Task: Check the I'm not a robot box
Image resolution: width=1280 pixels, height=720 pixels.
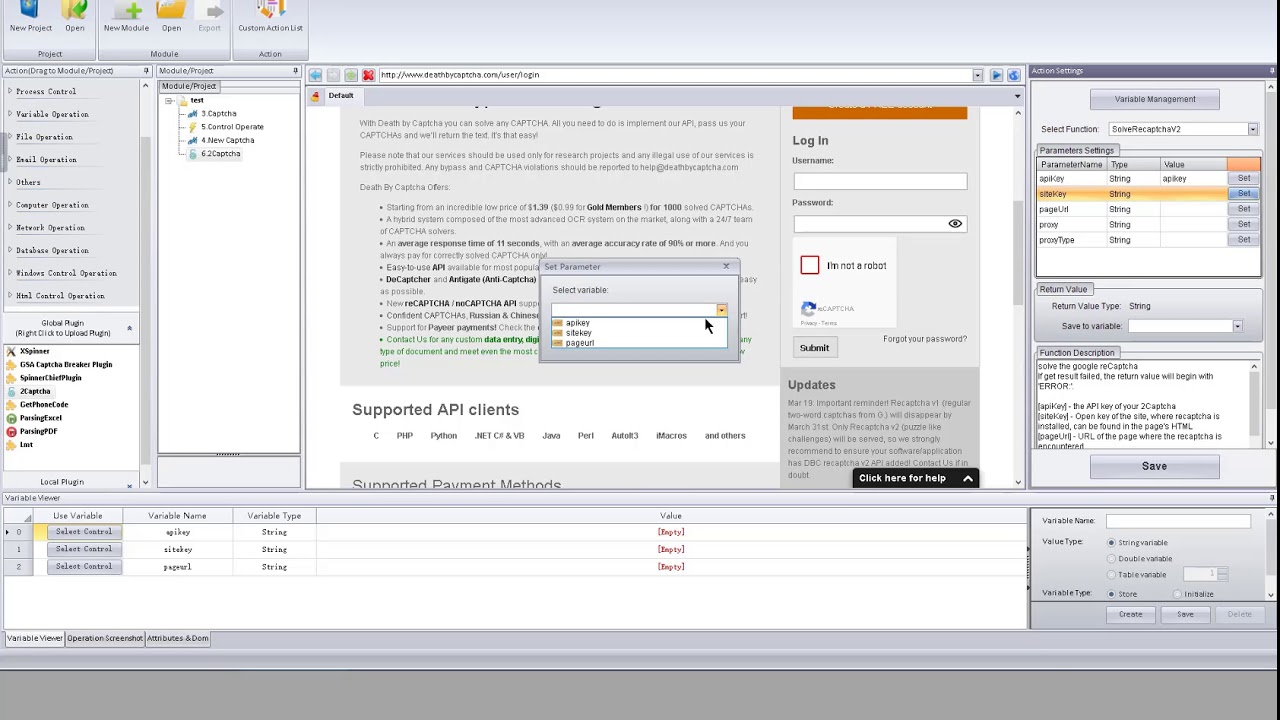Action: [809, 266]
